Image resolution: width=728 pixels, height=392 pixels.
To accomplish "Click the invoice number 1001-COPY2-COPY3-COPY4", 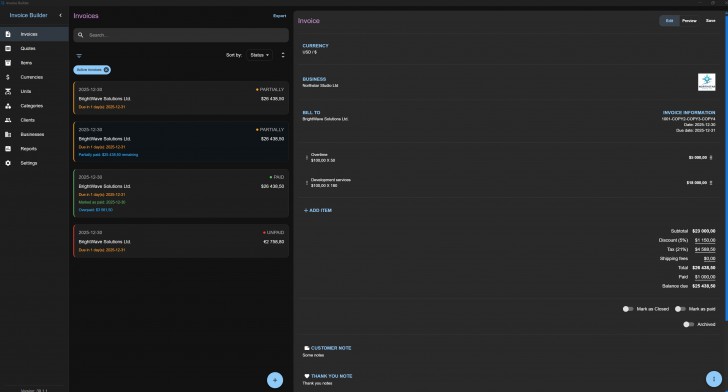I will (x=689, y=119).
